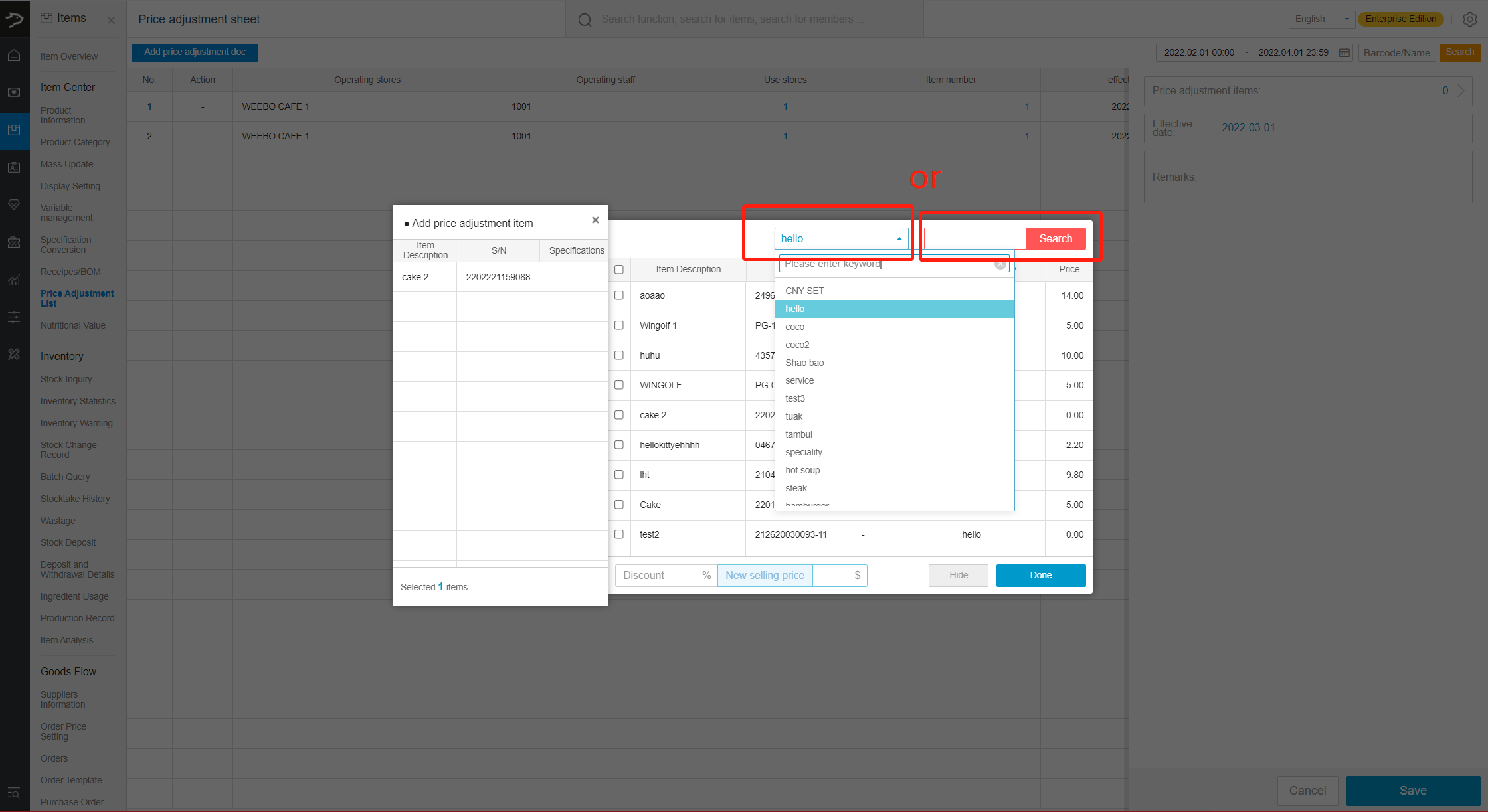Open Display Setting in the side menu
The image size is (1488, 812).
(x=70, y=186)
